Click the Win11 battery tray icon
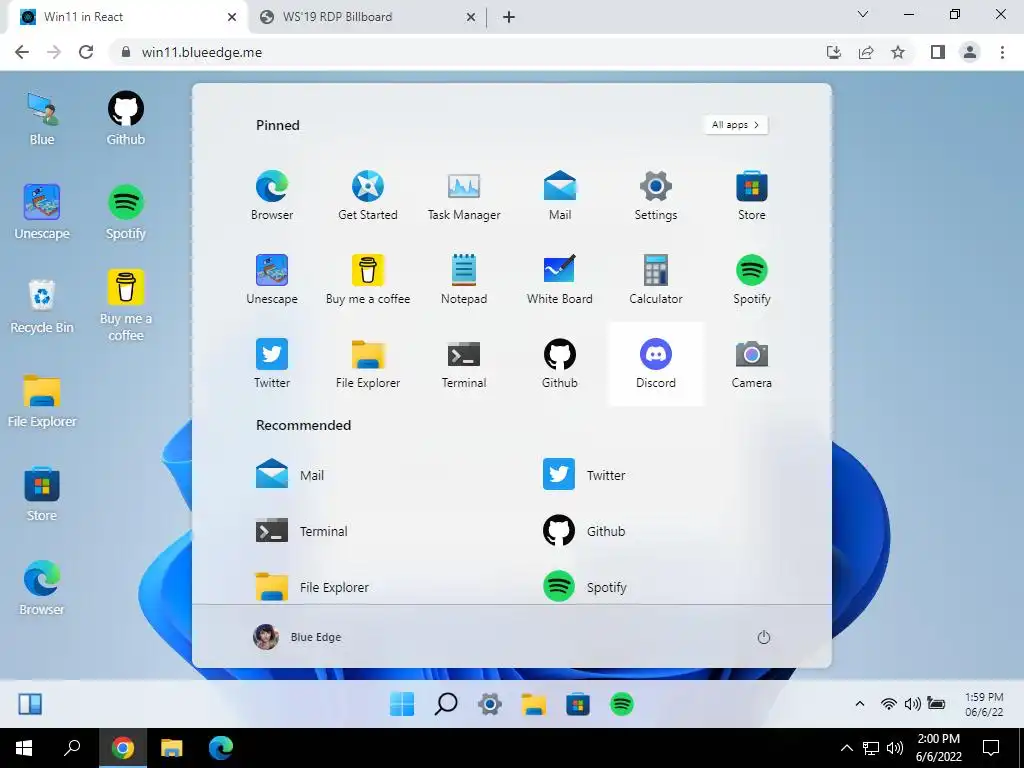Viewport: 1024px width, 768px height. [x=936, y=704]
